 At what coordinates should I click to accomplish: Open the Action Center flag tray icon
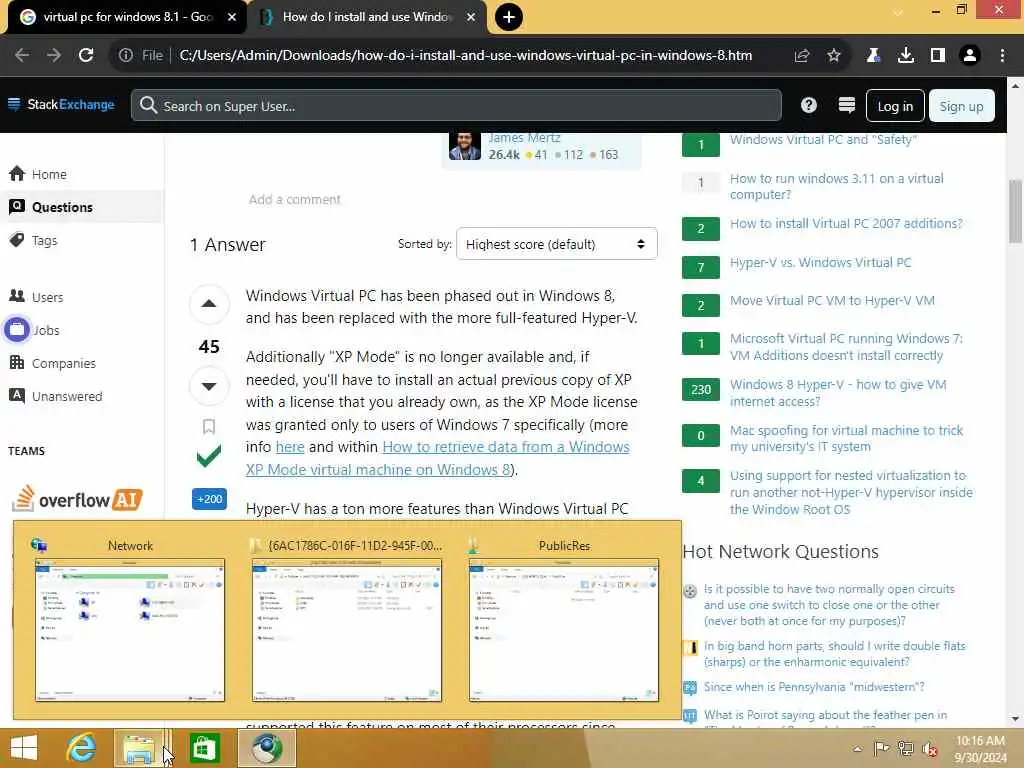pyautogui.click(x=882, y=749)
